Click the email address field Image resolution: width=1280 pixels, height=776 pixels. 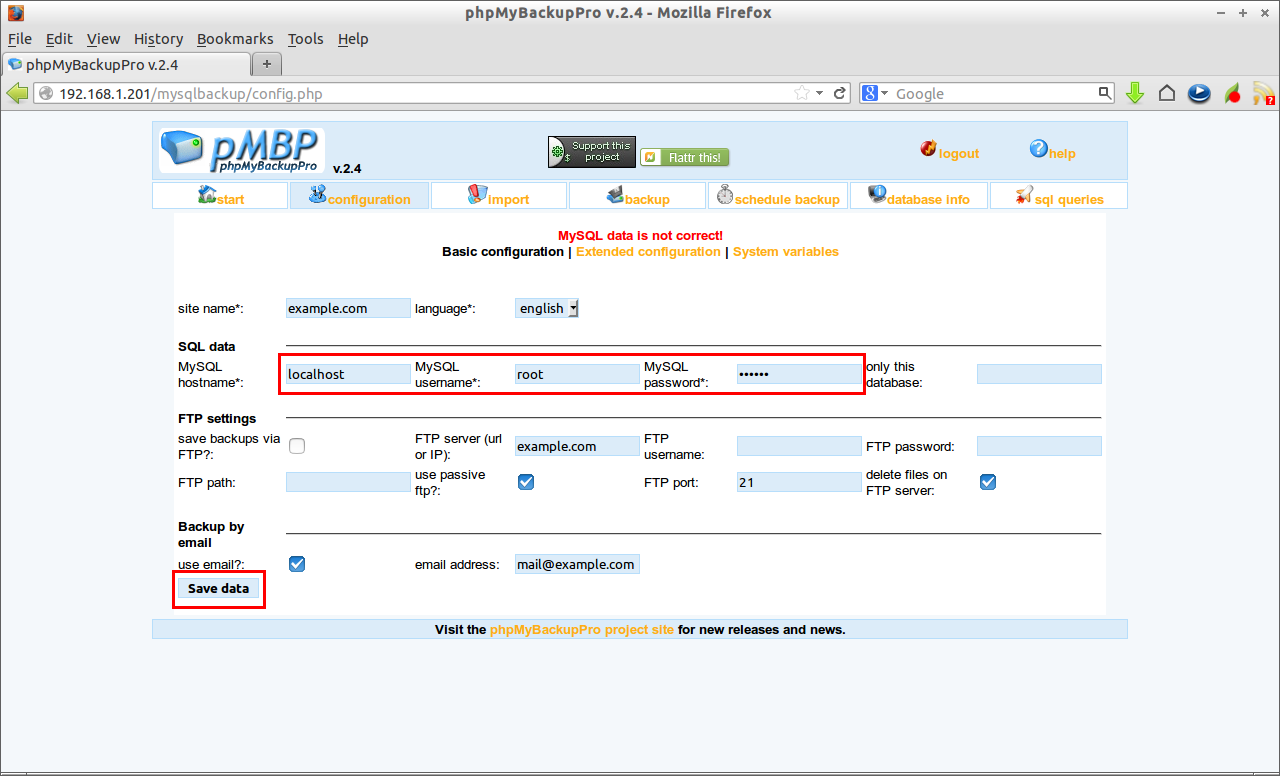[577, 564]
